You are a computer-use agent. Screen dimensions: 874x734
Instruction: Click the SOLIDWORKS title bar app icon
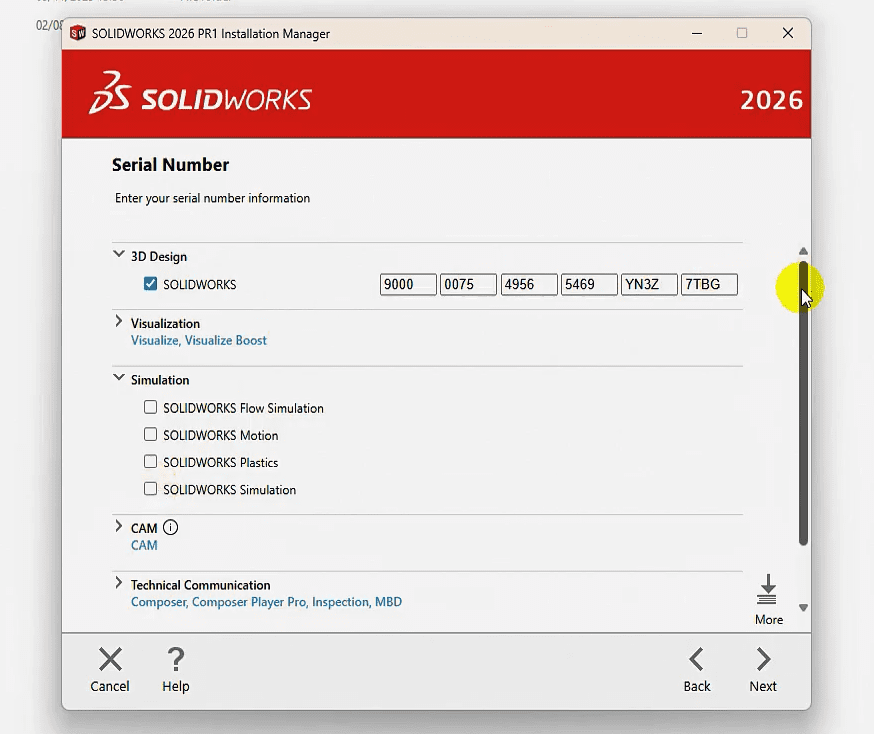point(77,33)
